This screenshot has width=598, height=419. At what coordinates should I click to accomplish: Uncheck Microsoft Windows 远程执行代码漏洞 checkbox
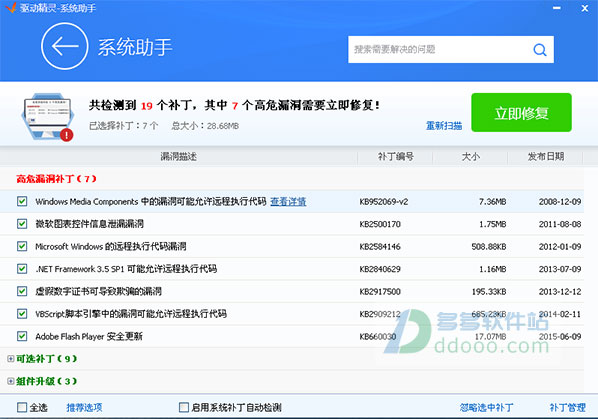click(22, 246)
